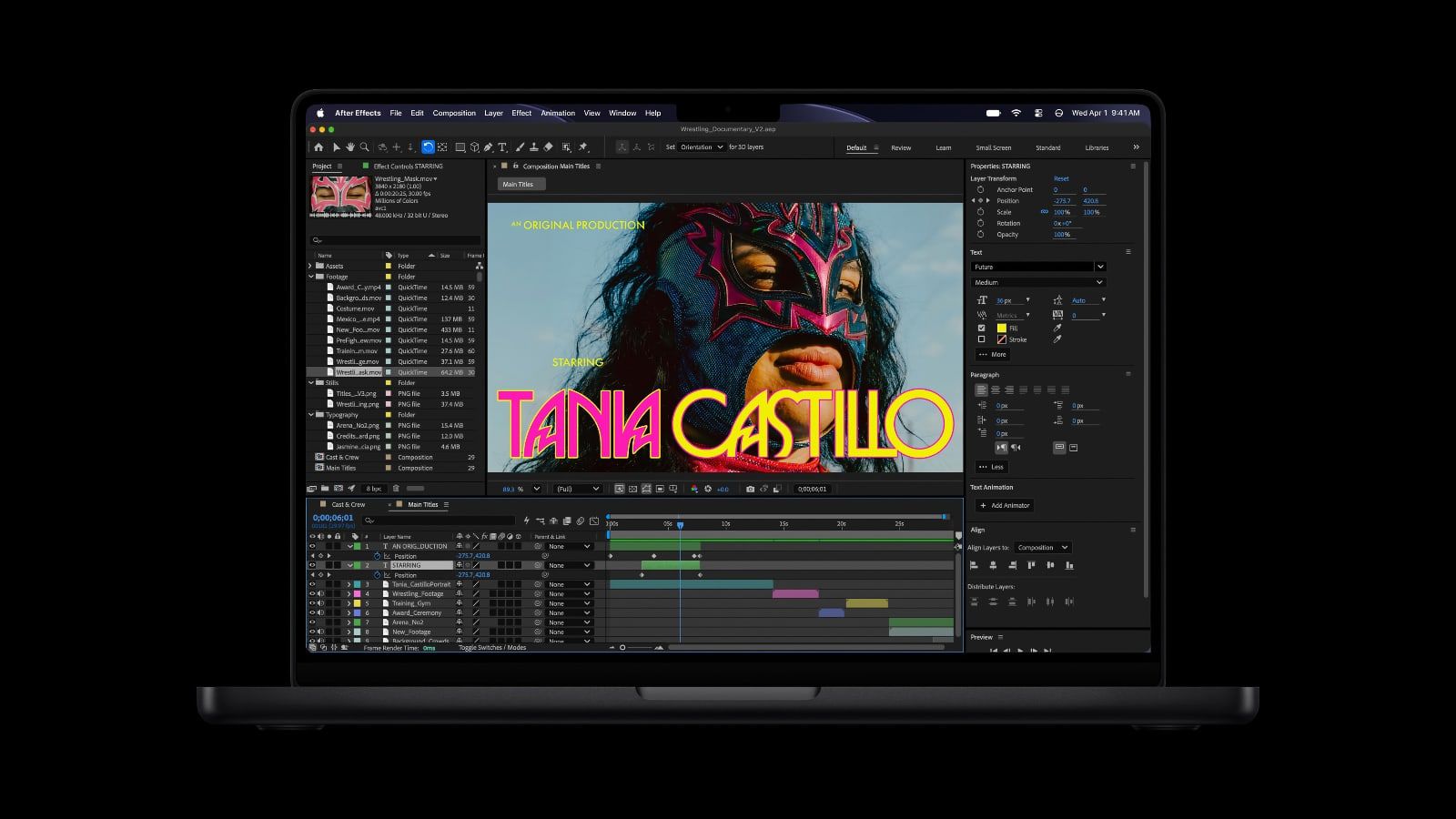Left-align paragraph text
This screenshot has height=819, width=1456.
pyautogui.click(x=981, y=390)
